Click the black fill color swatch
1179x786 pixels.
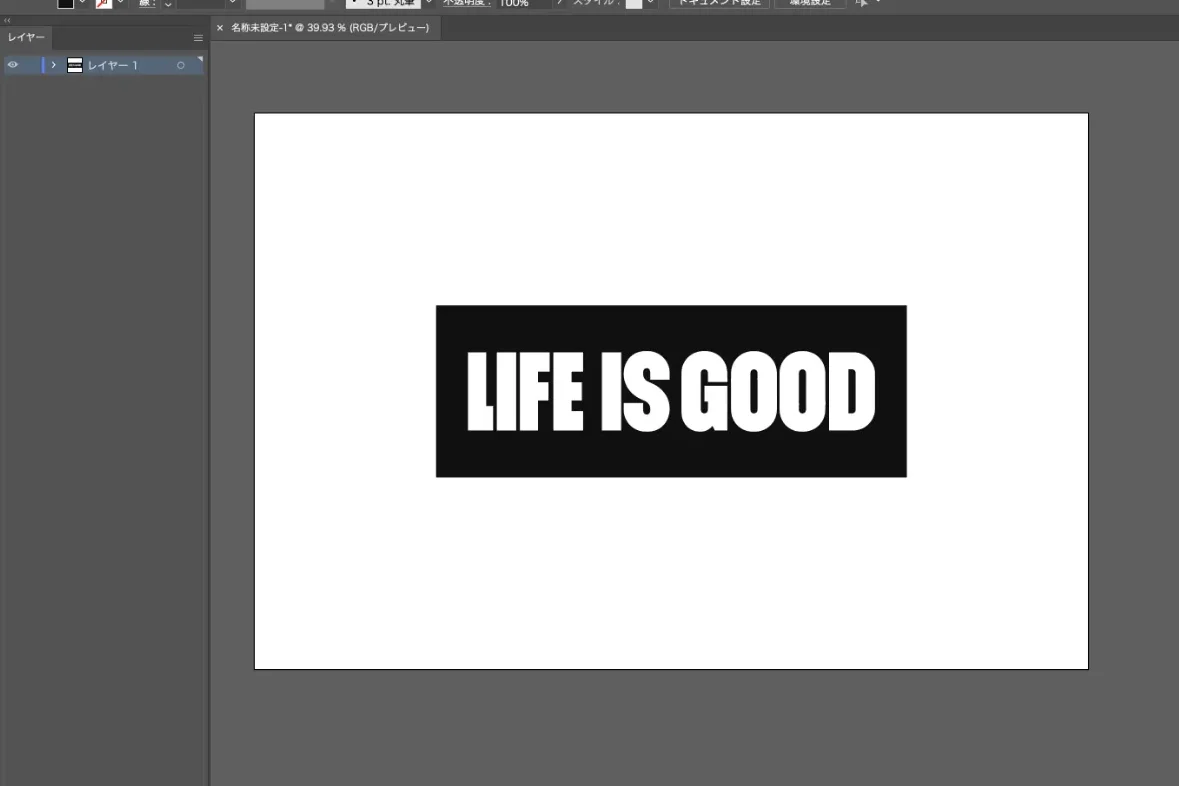tap(65, 3)
